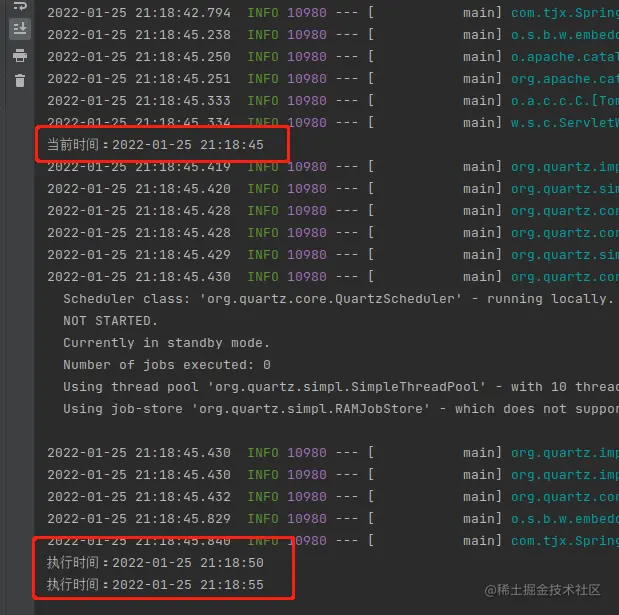Click Number of jobs executed: 0
Viewport: 619px width, 615px height.
pos(167,365)
